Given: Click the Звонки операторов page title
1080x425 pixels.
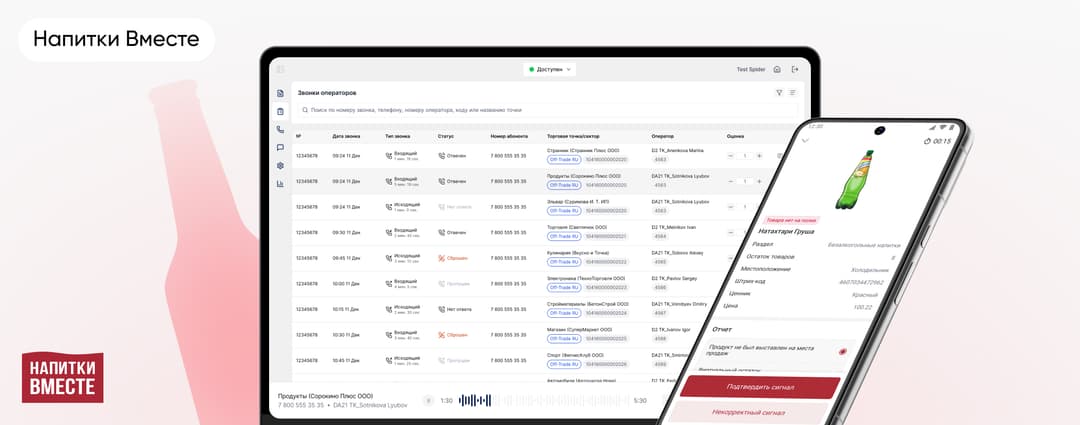Looking at the screenshot, I should coord(326,92).
